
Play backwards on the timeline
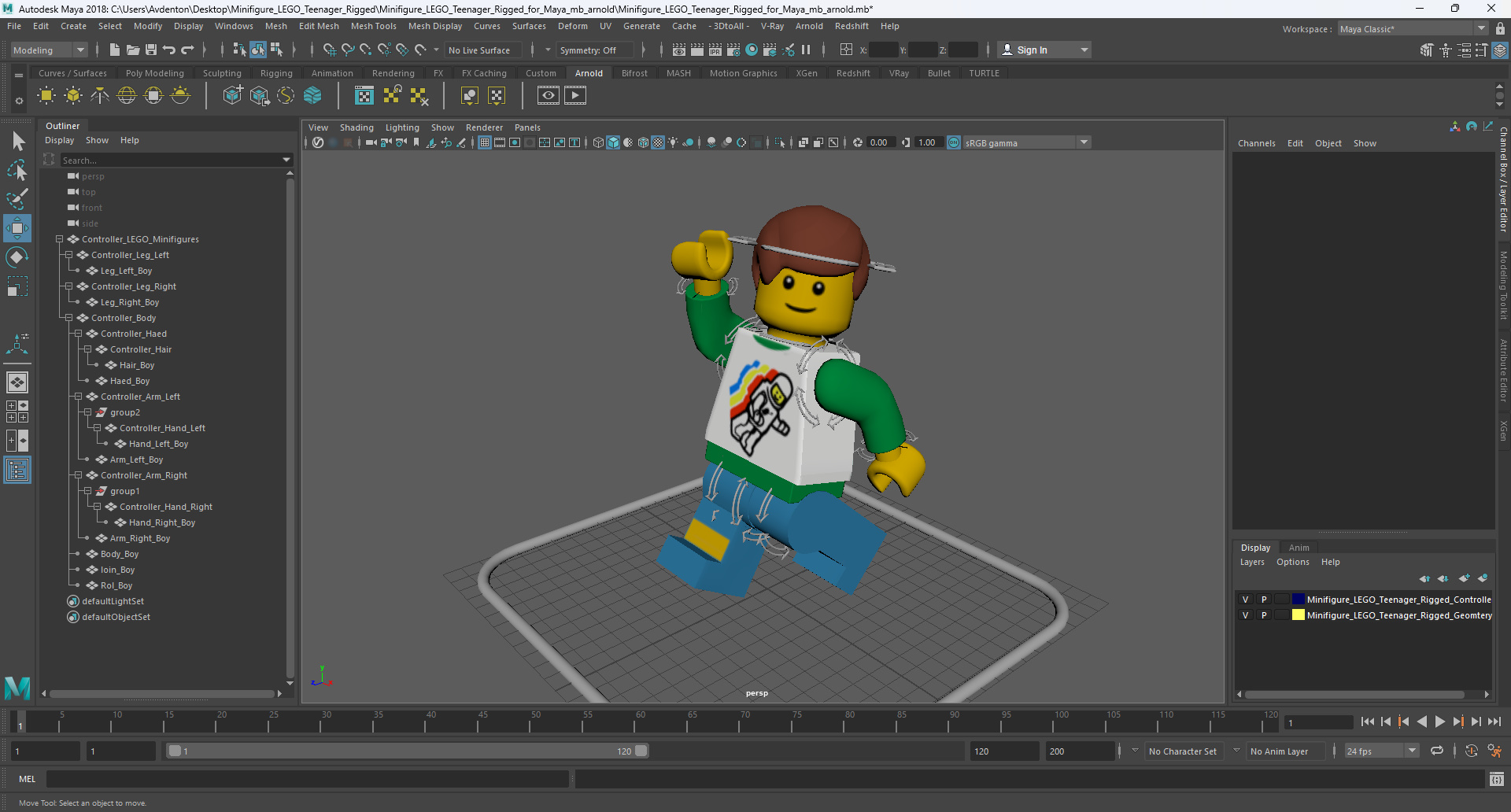click(1422, 722)
